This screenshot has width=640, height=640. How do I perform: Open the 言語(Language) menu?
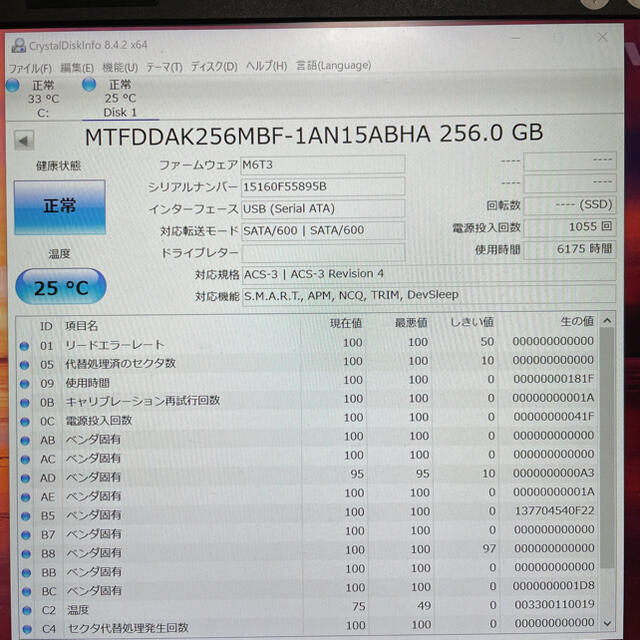pos(333,65)
